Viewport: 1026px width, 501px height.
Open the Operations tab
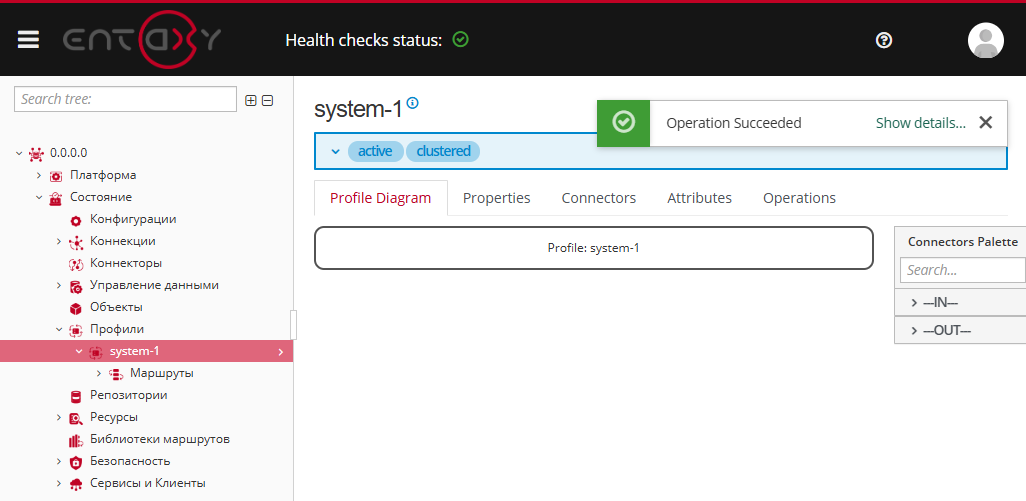799,198
